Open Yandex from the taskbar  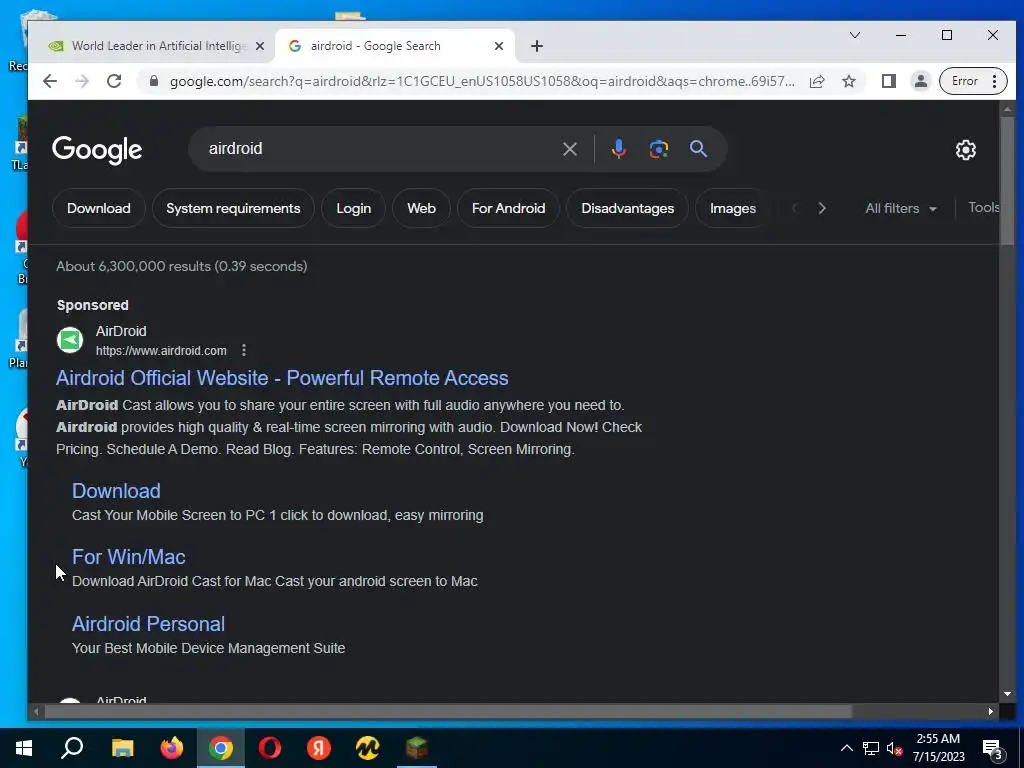coord(319,748)
